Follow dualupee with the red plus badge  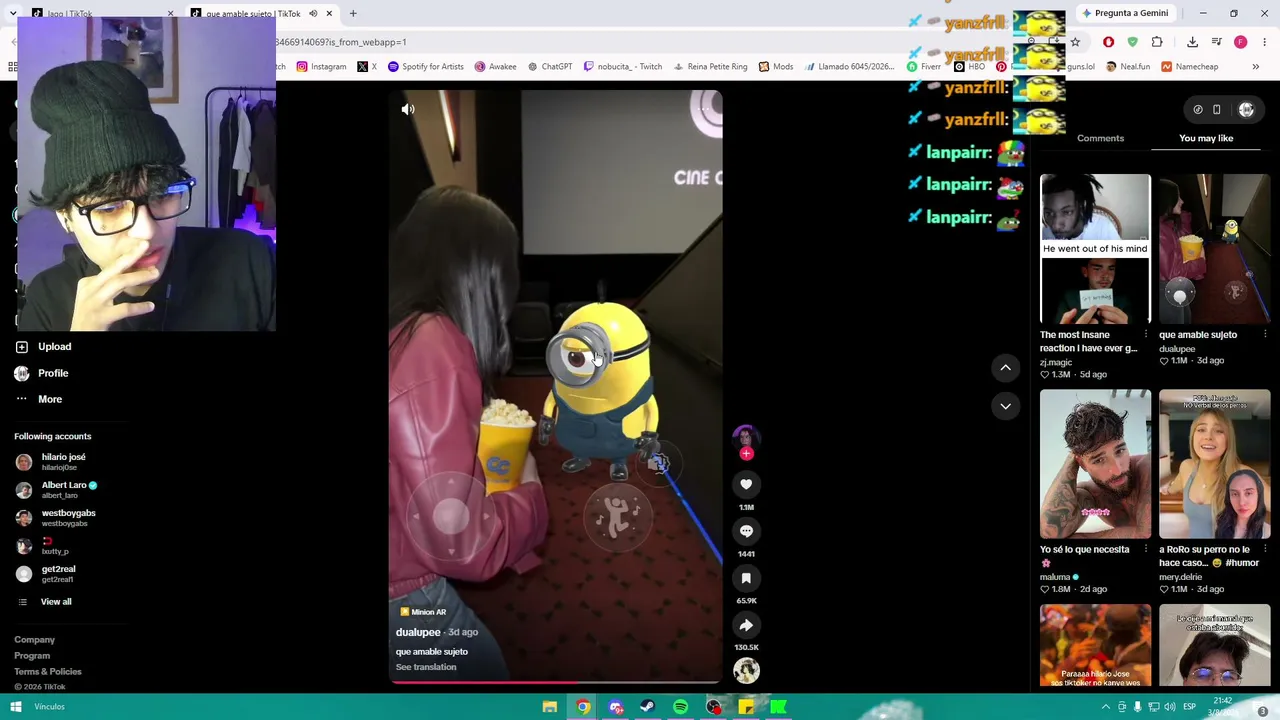(x=746, y=454)
